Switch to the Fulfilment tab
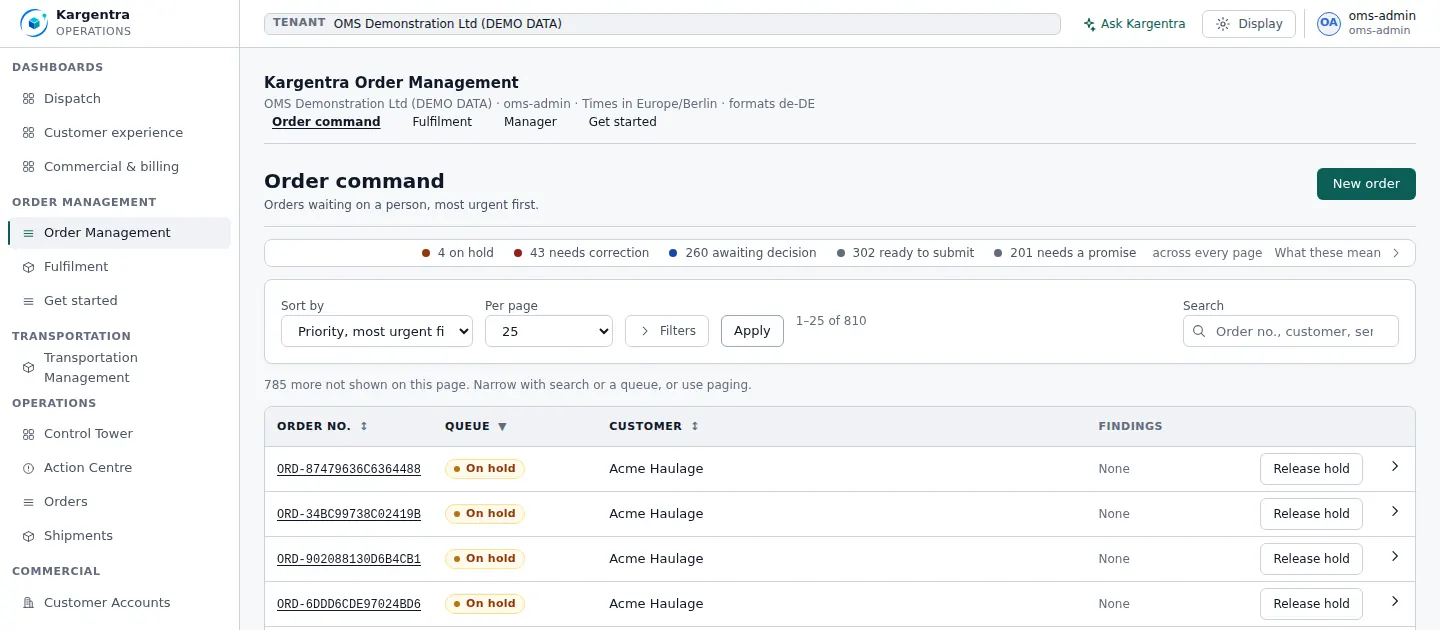The height and width of the screenshot is (630, 1440). [442, 122]
